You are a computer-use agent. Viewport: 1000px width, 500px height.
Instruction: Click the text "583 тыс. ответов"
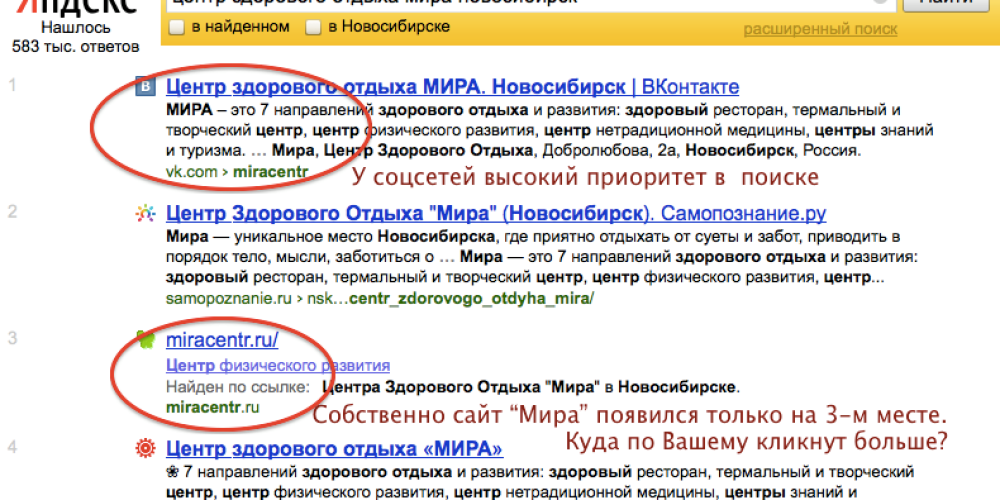pos(75,47)
